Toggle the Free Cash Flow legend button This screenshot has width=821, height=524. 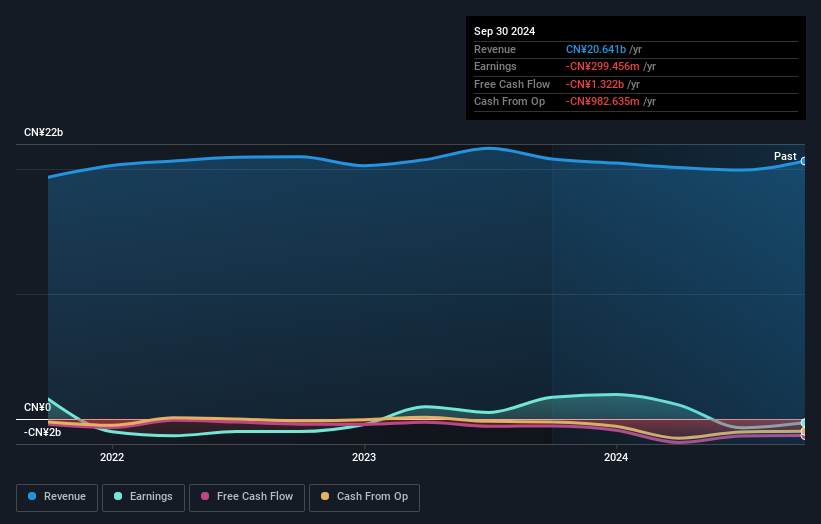pyautogui.click(x=247, y=497)
